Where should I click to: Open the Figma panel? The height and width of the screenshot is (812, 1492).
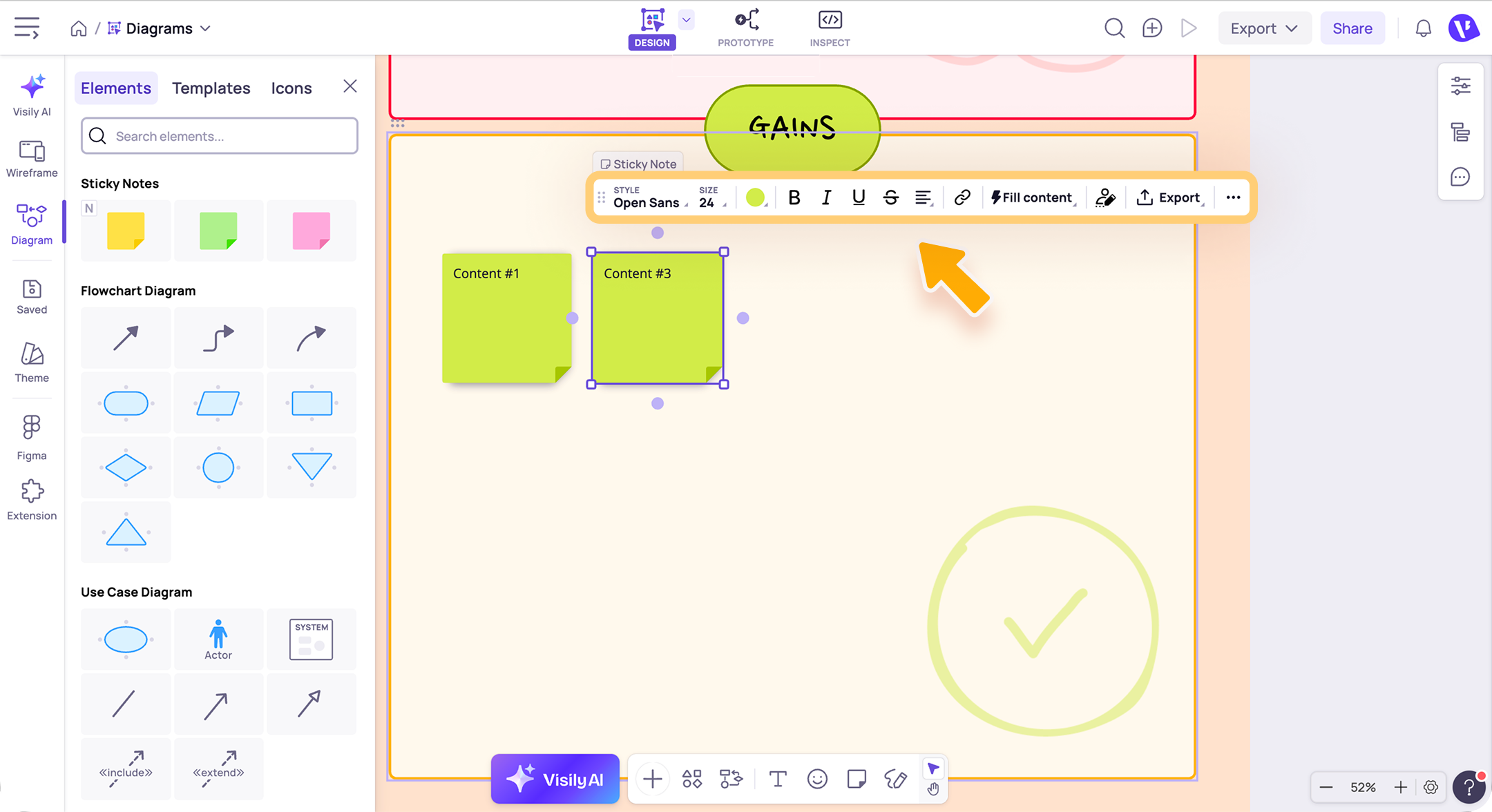pos(32,438)
